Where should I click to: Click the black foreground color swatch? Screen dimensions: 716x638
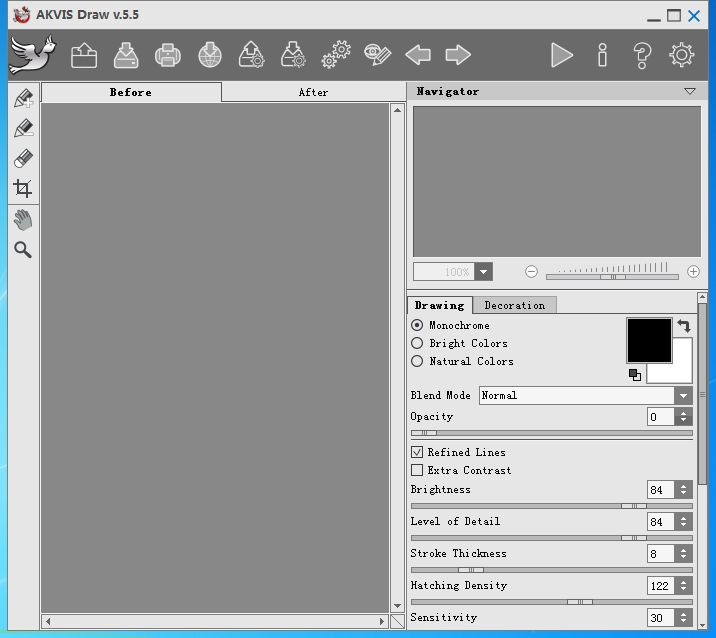coord(649,340)
